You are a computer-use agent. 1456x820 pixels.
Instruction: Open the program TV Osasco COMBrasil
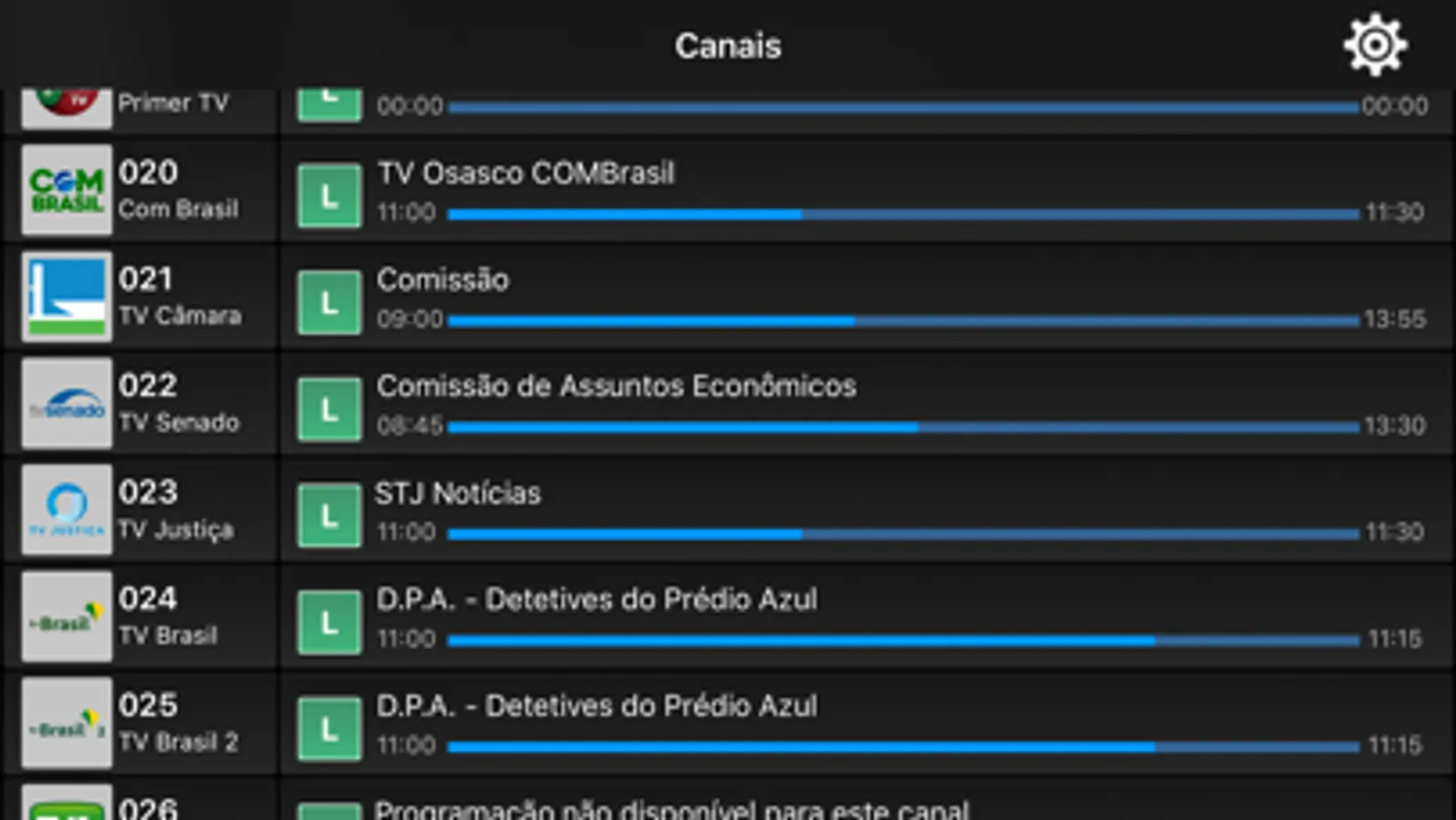pyautogui.click(x=526, y=174)
